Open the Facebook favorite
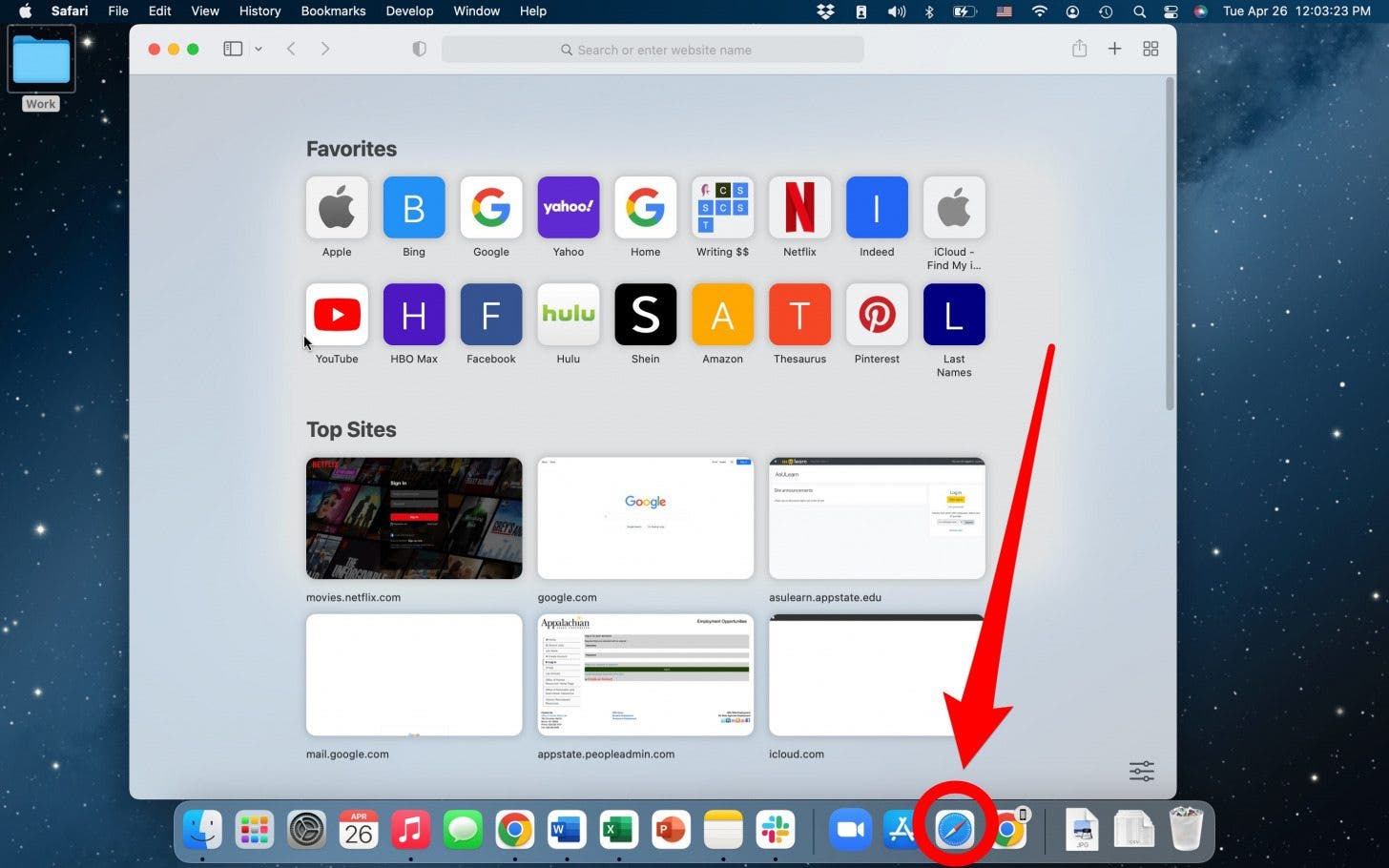Viewport: 1389px width, 868px height. point(491,314)
